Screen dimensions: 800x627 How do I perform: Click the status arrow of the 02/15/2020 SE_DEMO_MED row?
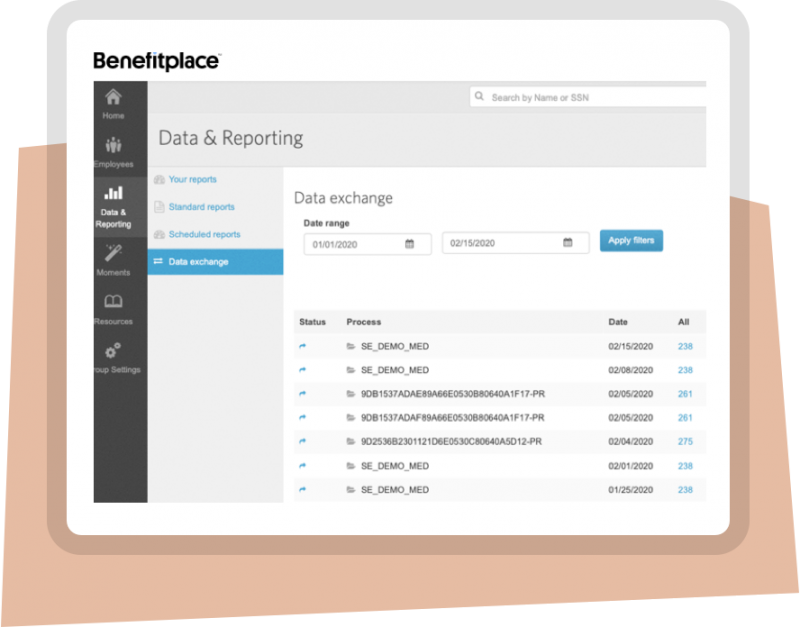pos(303,346)
